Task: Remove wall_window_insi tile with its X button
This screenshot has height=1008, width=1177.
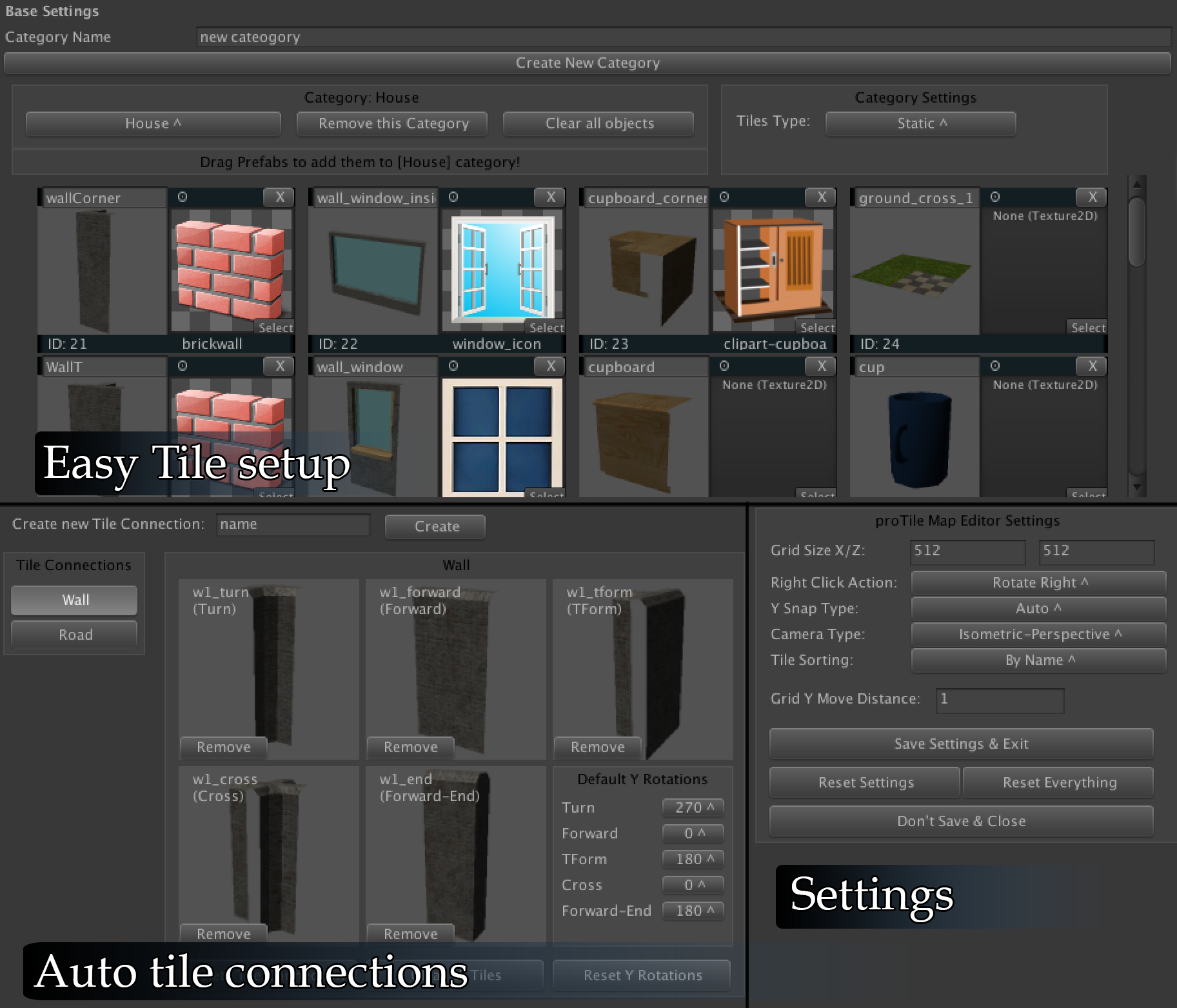Action: pos(550,197)
